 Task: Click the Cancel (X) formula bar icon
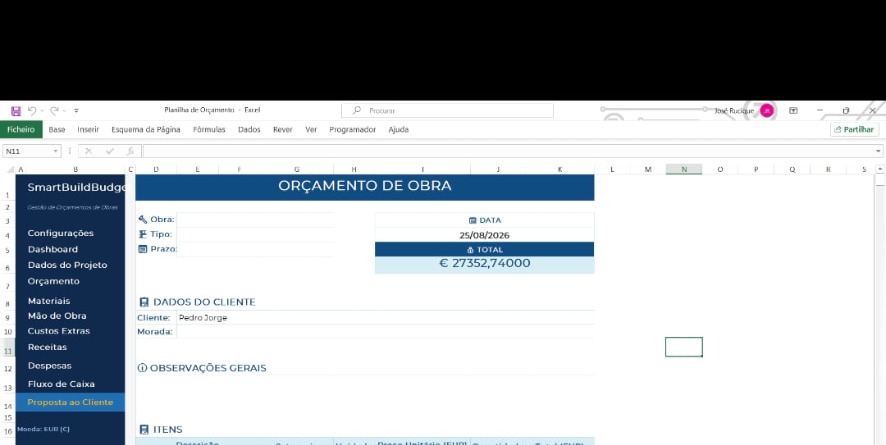[x=89, y=151]
